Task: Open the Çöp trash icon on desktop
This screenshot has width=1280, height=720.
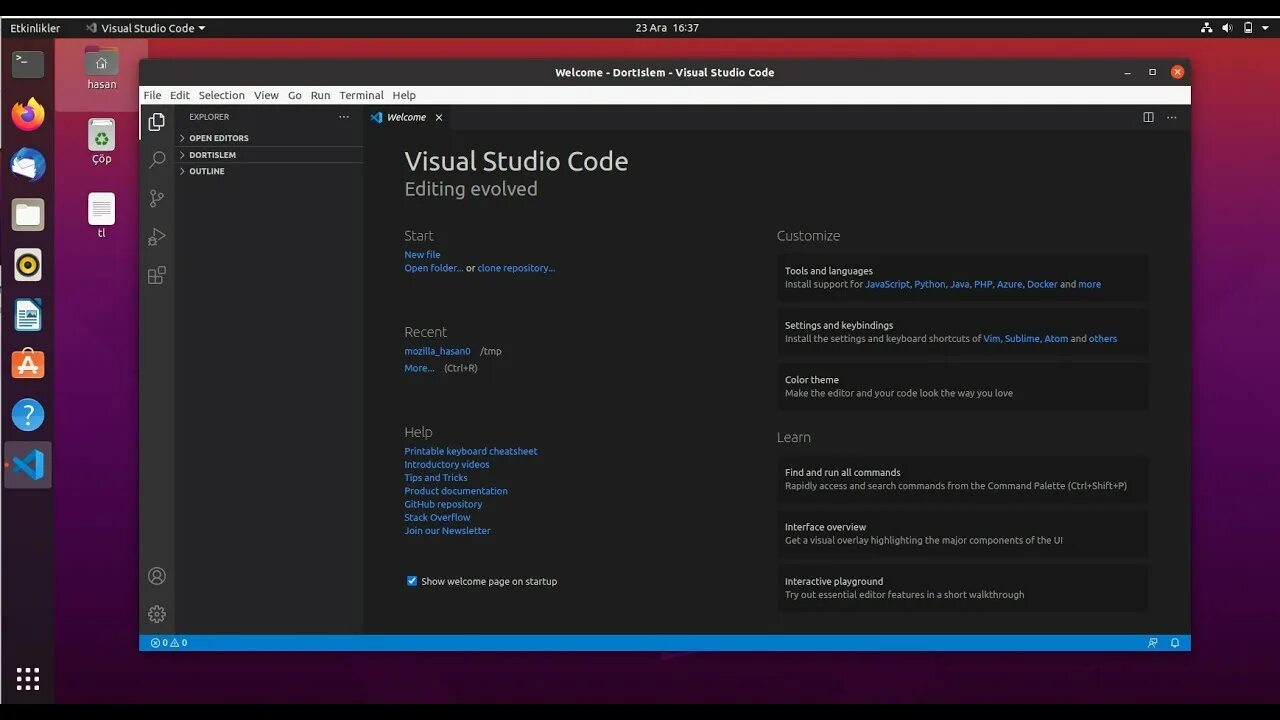Action: click(101, 141)
